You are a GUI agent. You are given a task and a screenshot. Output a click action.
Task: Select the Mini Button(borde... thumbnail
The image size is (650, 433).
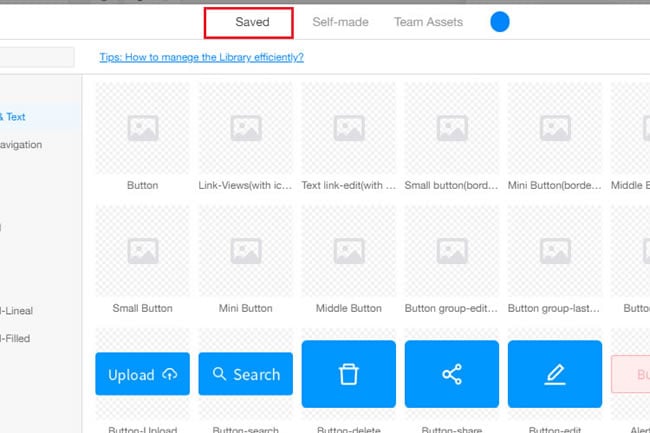pos(555,128)
